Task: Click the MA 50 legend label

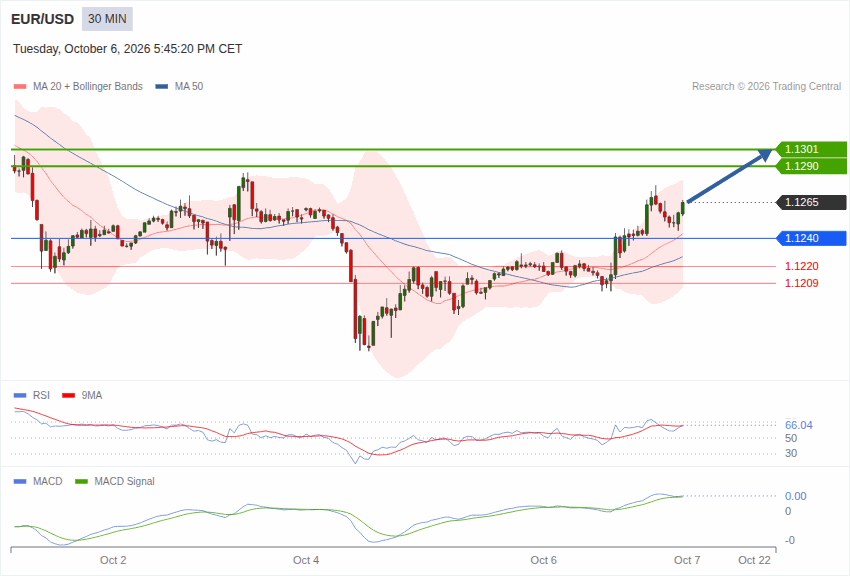Action: pyautogui.click(x=189, y=86)
